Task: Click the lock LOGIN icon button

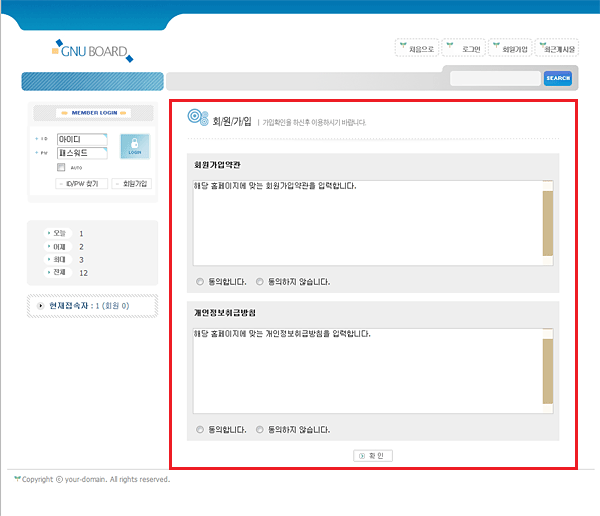Action: [134, 147]
